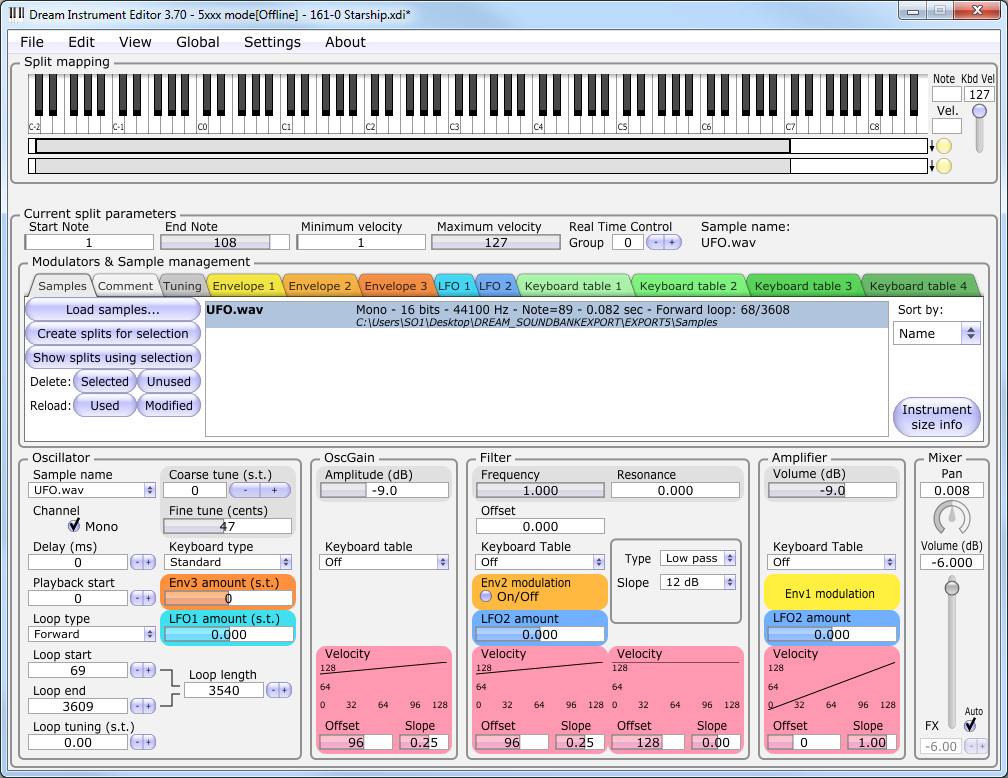Open the File menu
This screenshot has width=1008, height=778.
tap(32, 42)
